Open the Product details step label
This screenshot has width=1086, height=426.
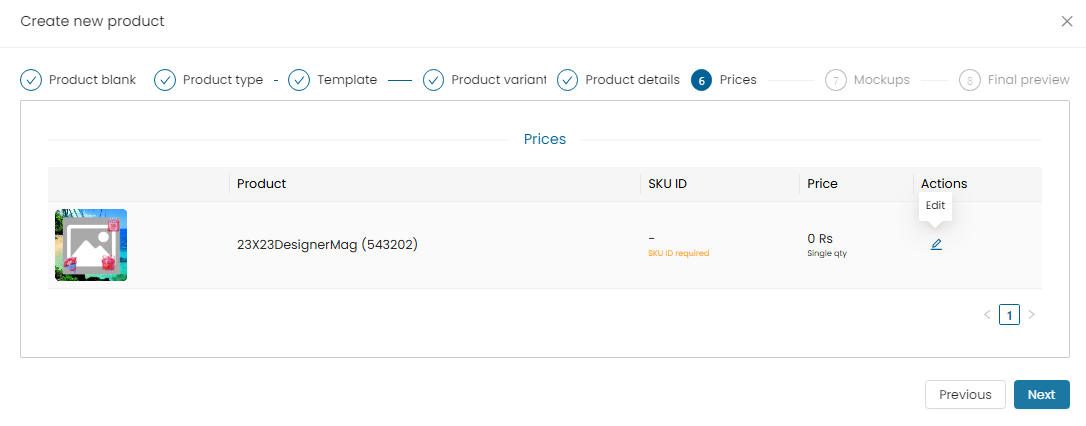coord(632,80)
